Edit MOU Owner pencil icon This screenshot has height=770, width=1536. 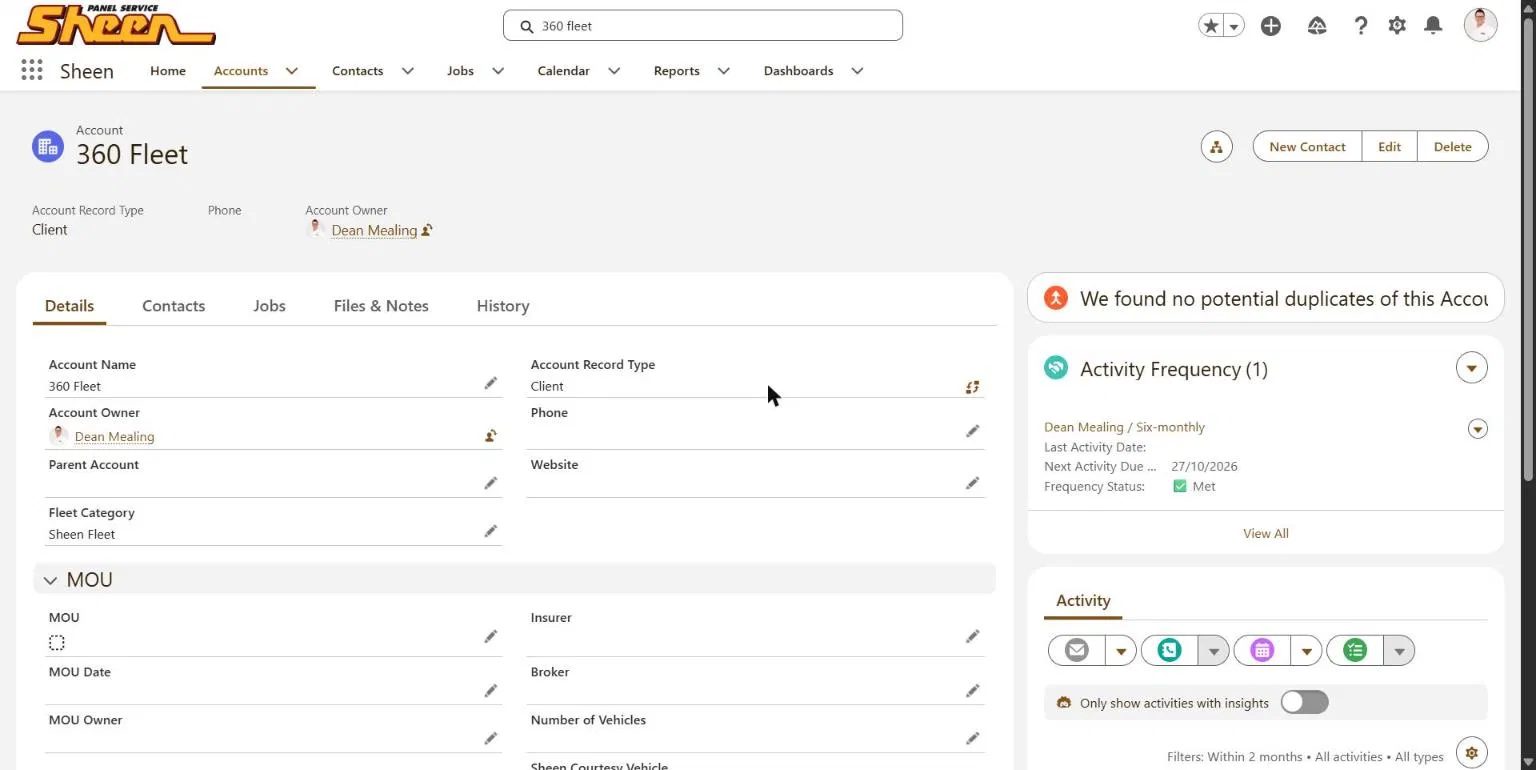point(490,738)
